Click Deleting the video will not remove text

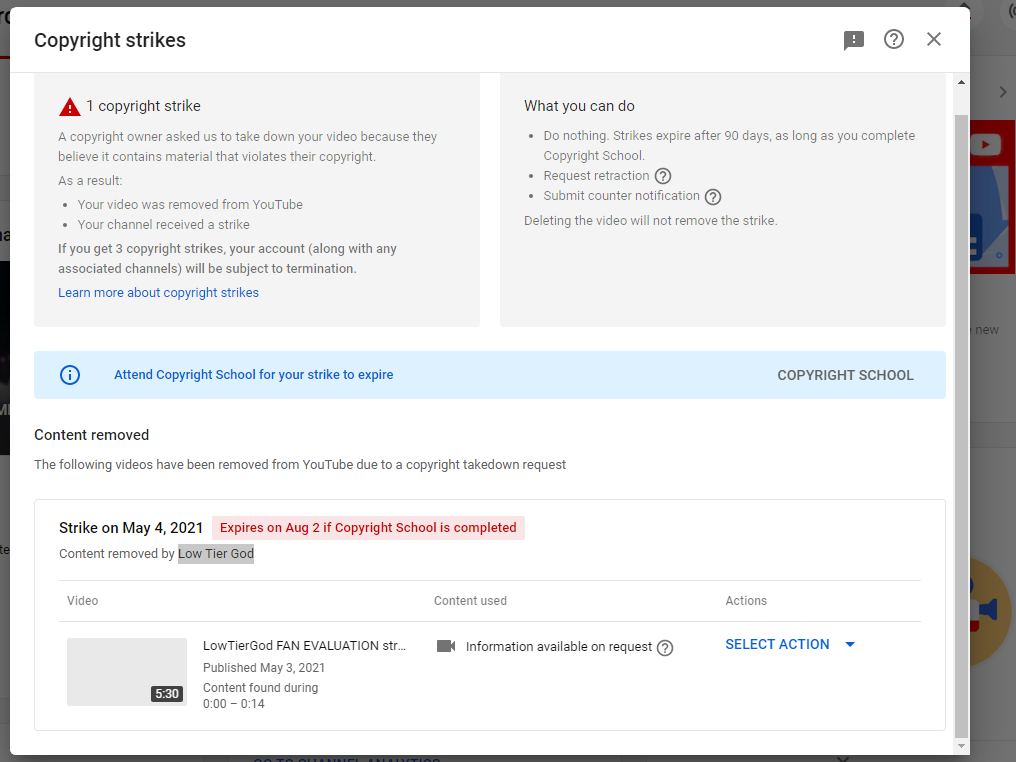point(651,221)
